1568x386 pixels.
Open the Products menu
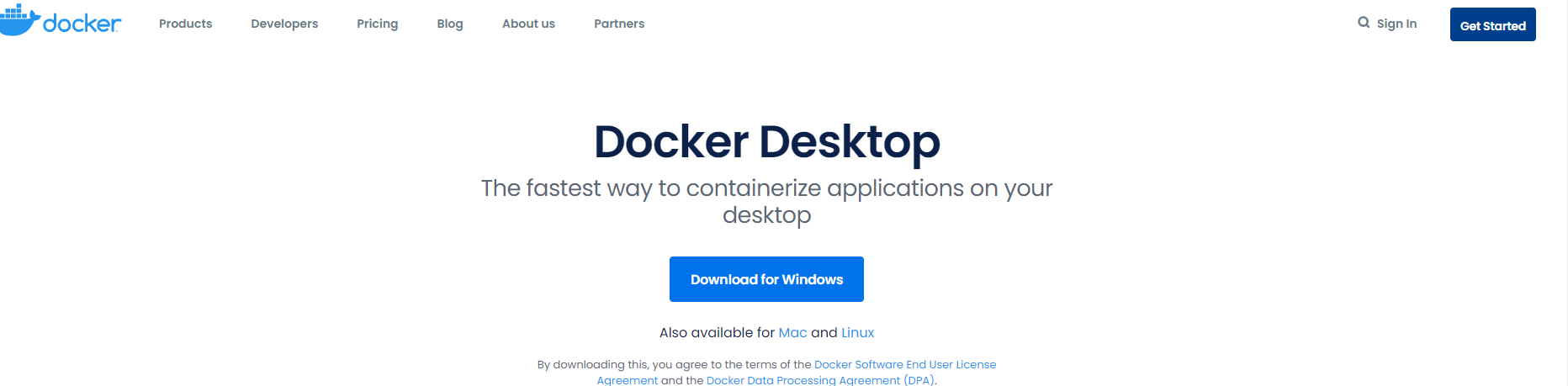(185, 24)
